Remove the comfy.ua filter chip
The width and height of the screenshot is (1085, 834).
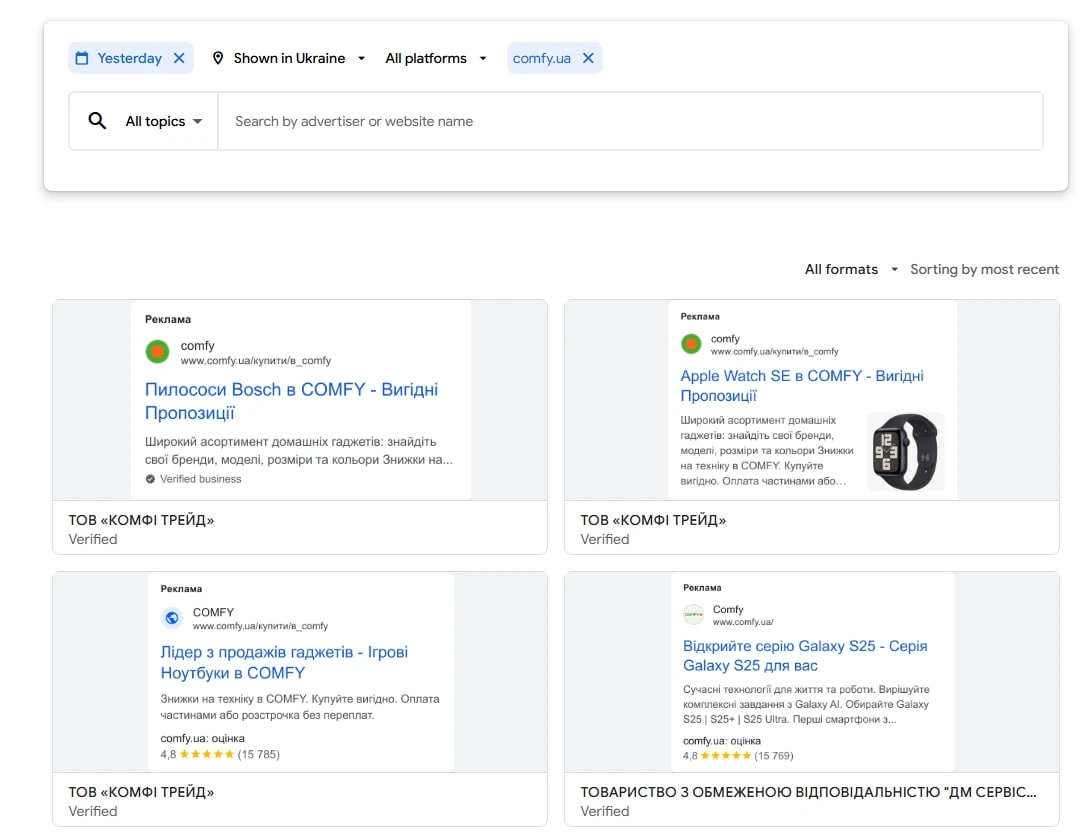(x=588, y=58)
